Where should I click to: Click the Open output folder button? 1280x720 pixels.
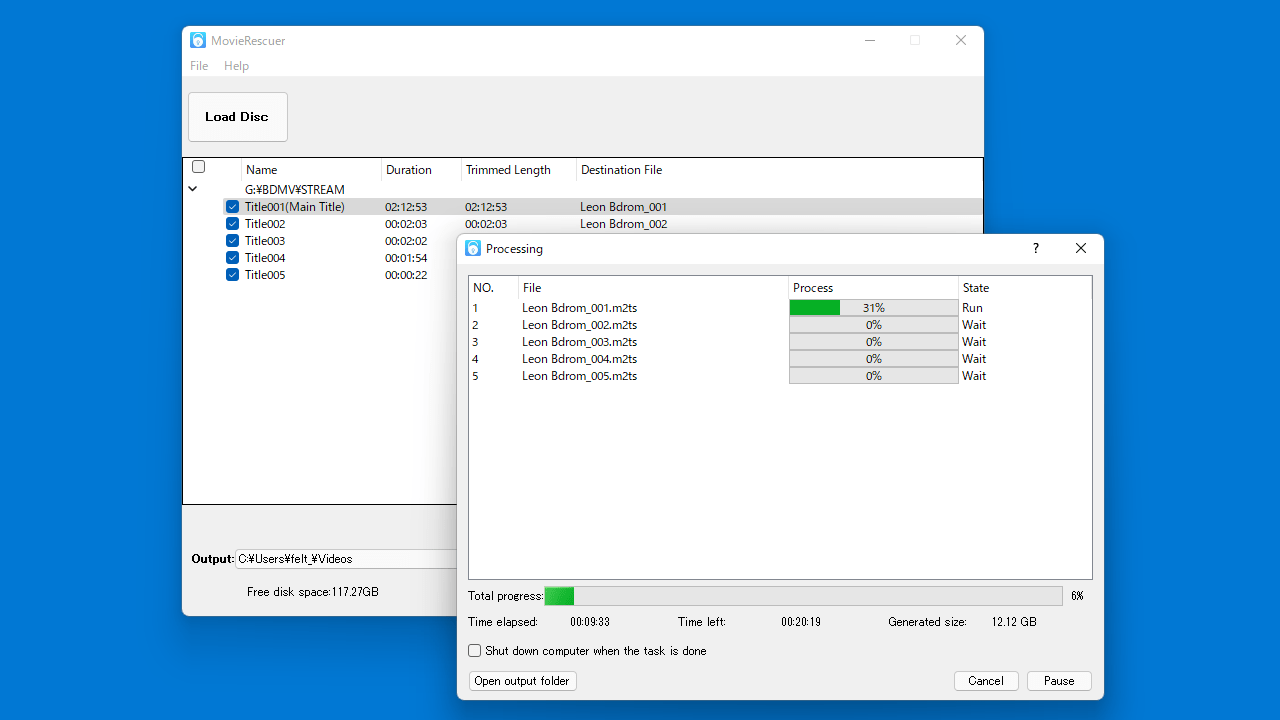(x=522, y=681)
